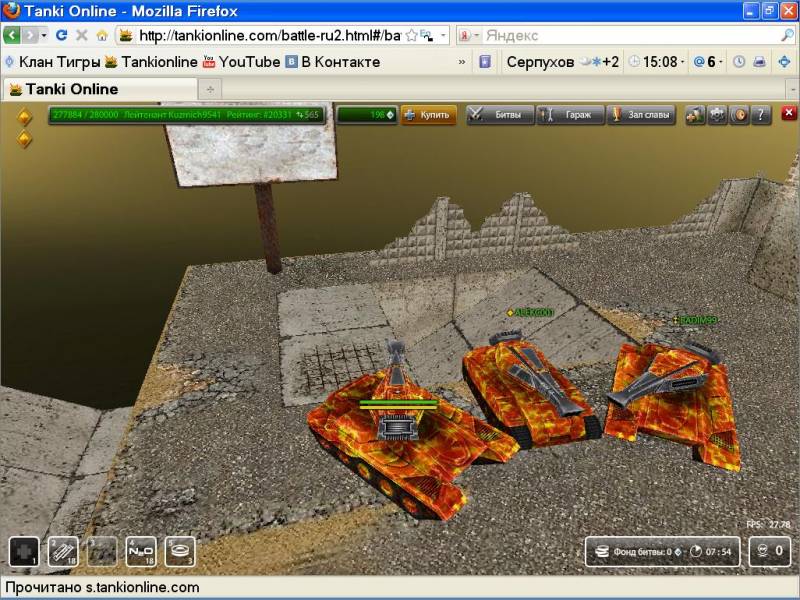This screenshot has height=600, width=800.
Task: Reload the page
Action: pyautogui.click(x=62, y=35)
